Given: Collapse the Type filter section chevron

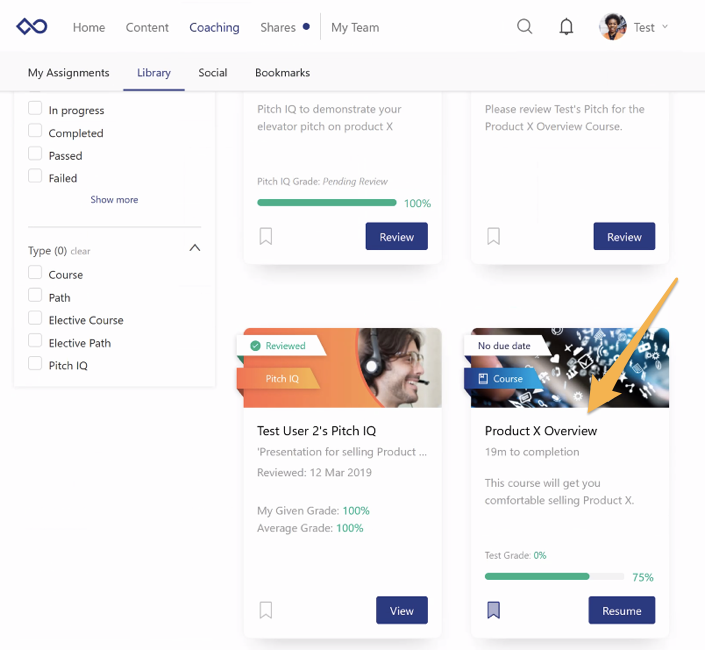Looking at the screenshot, I should pos(195,248).
